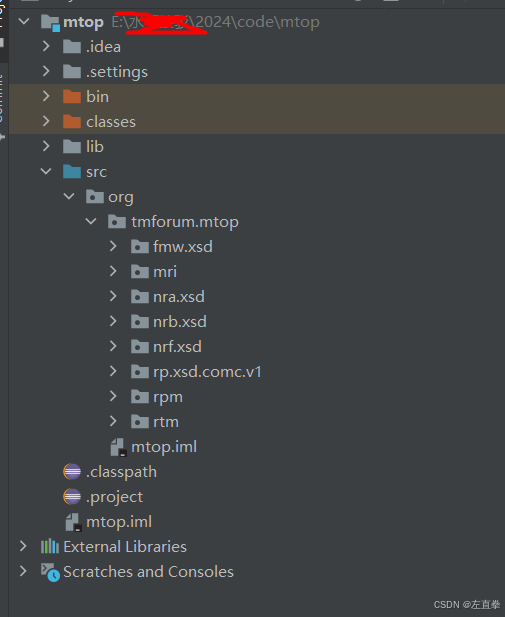Select the mtop.iml file under src

pyautogui.click(x=164, y=447)
